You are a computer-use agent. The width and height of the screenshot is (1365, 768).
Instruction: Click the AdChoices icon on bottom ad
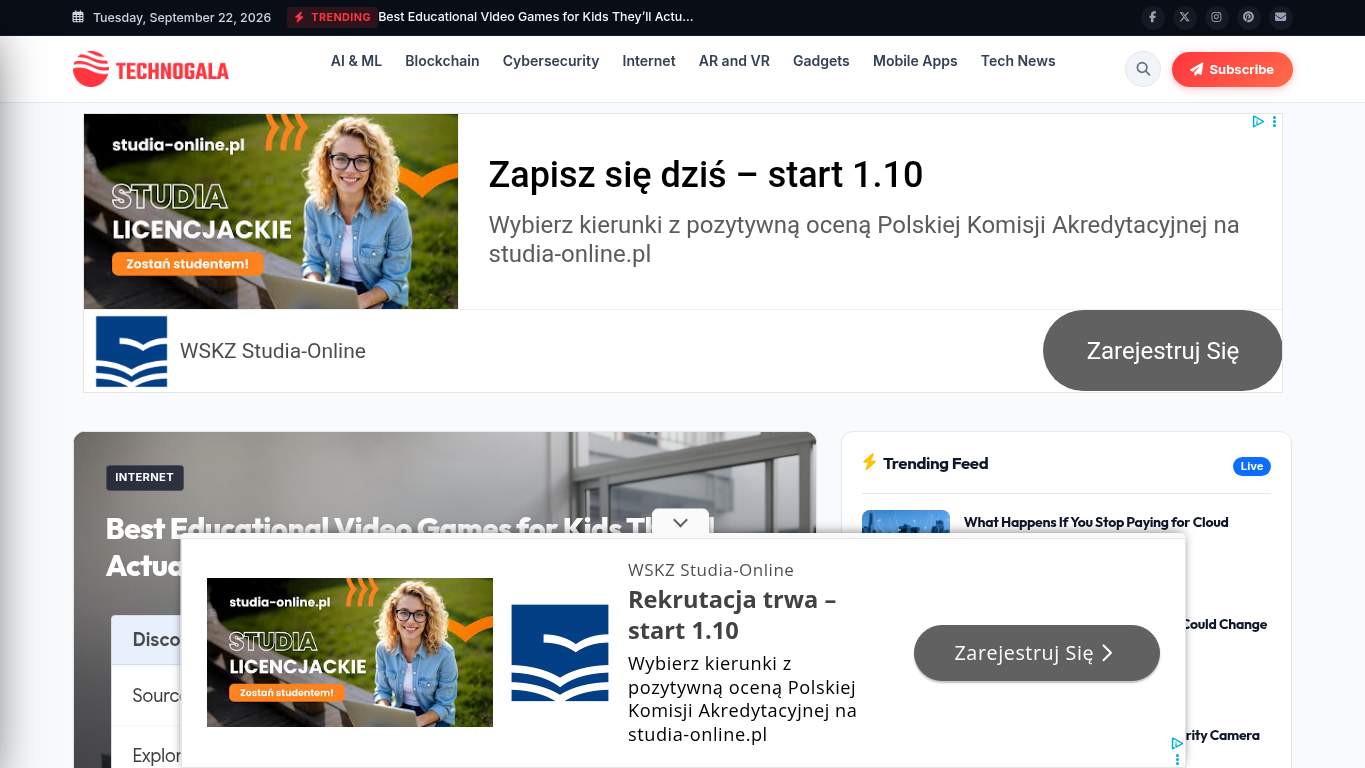pos(1177,744)
